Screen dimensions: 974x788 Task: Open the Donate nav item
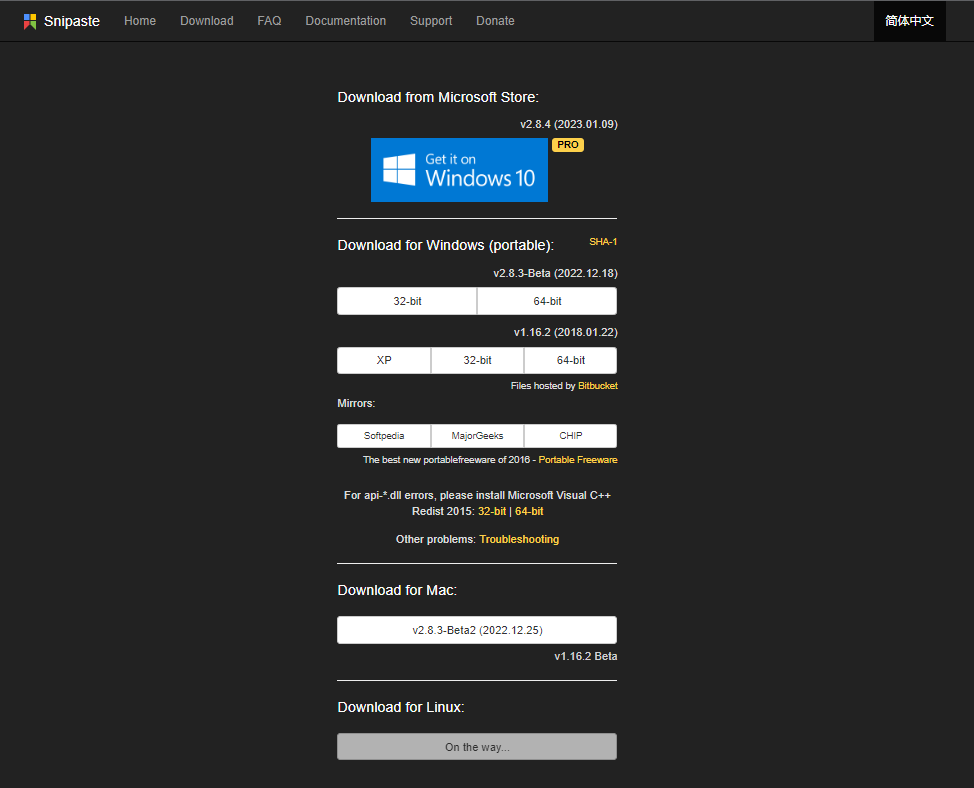(495, 21)
